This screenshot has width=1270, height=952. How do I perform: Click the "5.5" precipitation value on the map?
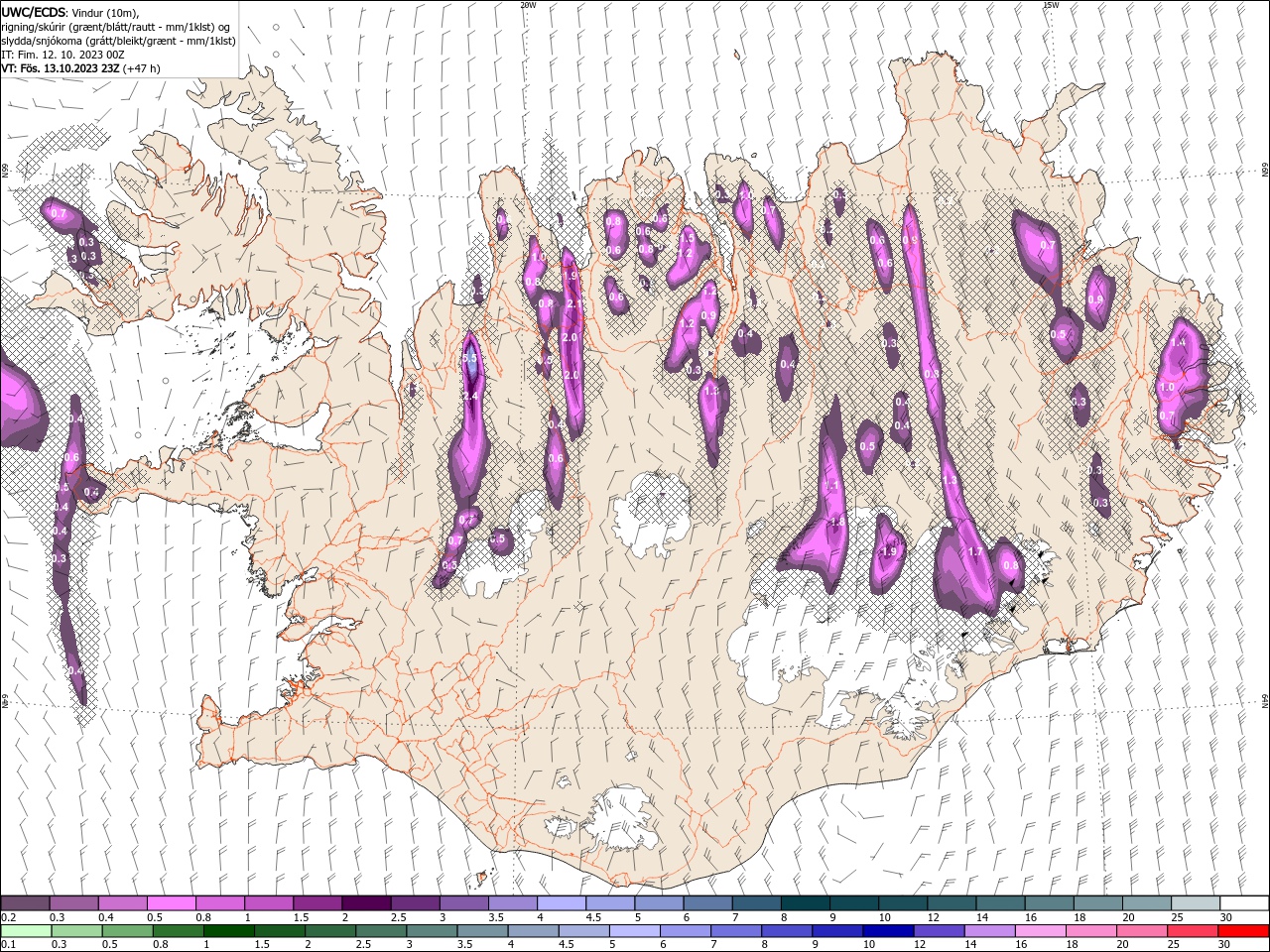pyautogui.click(x=471, y=359)
